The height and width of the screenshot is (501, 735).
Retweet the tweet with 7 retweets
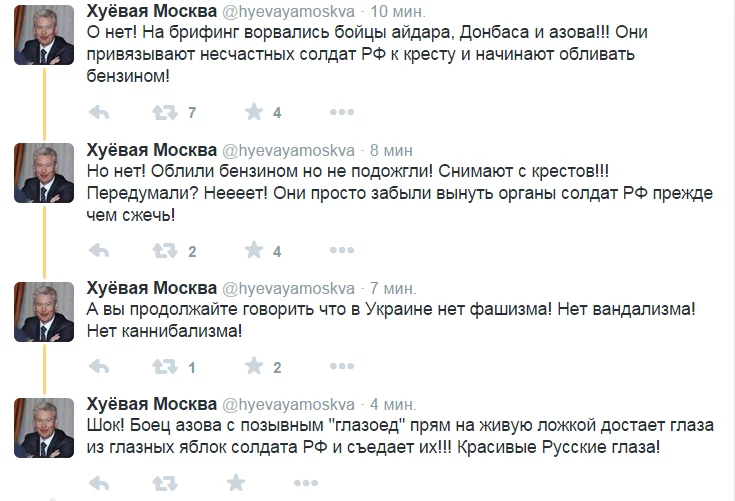point(164,111)
